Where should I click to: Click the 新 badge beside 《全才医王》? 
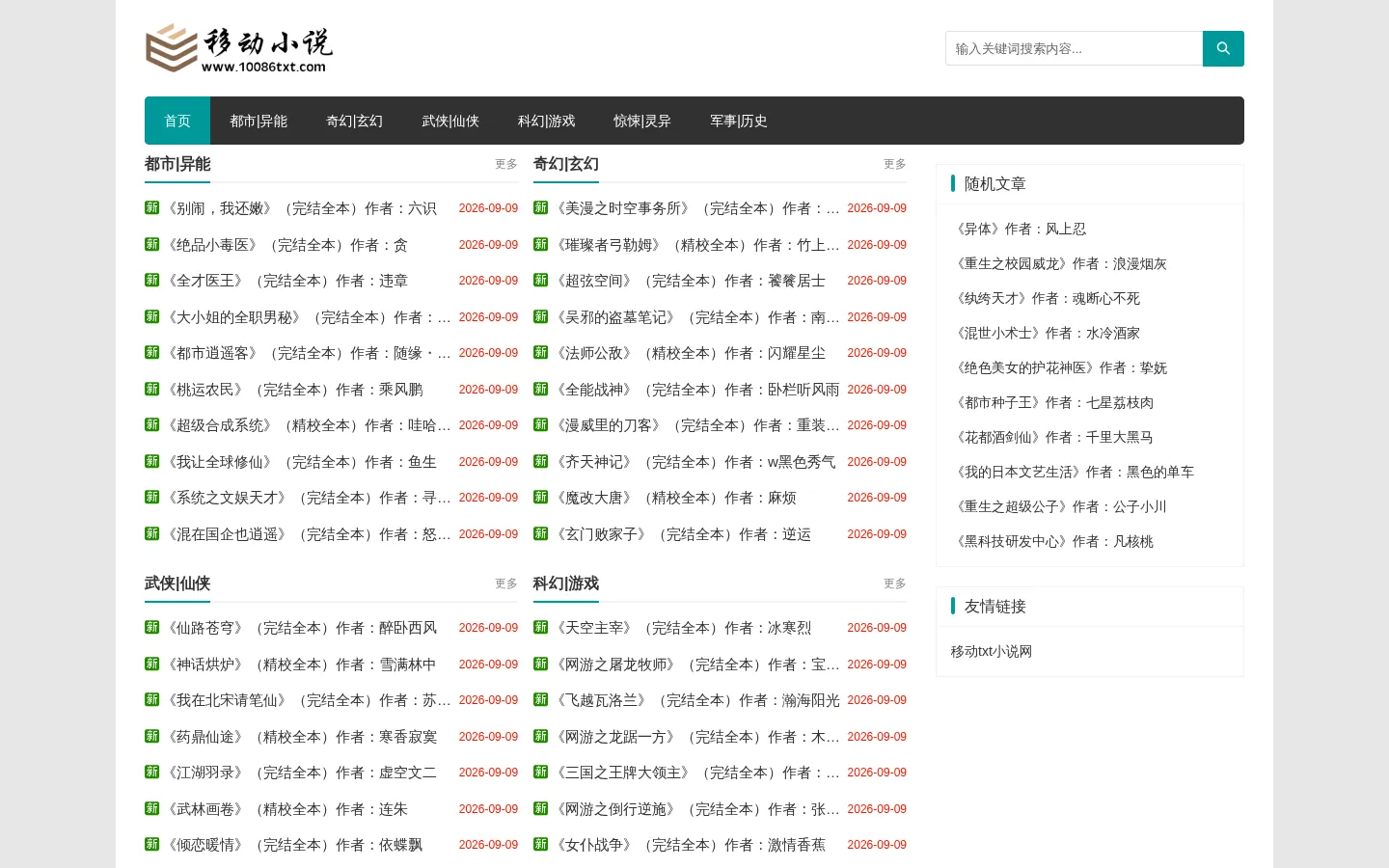click(152, 280)
